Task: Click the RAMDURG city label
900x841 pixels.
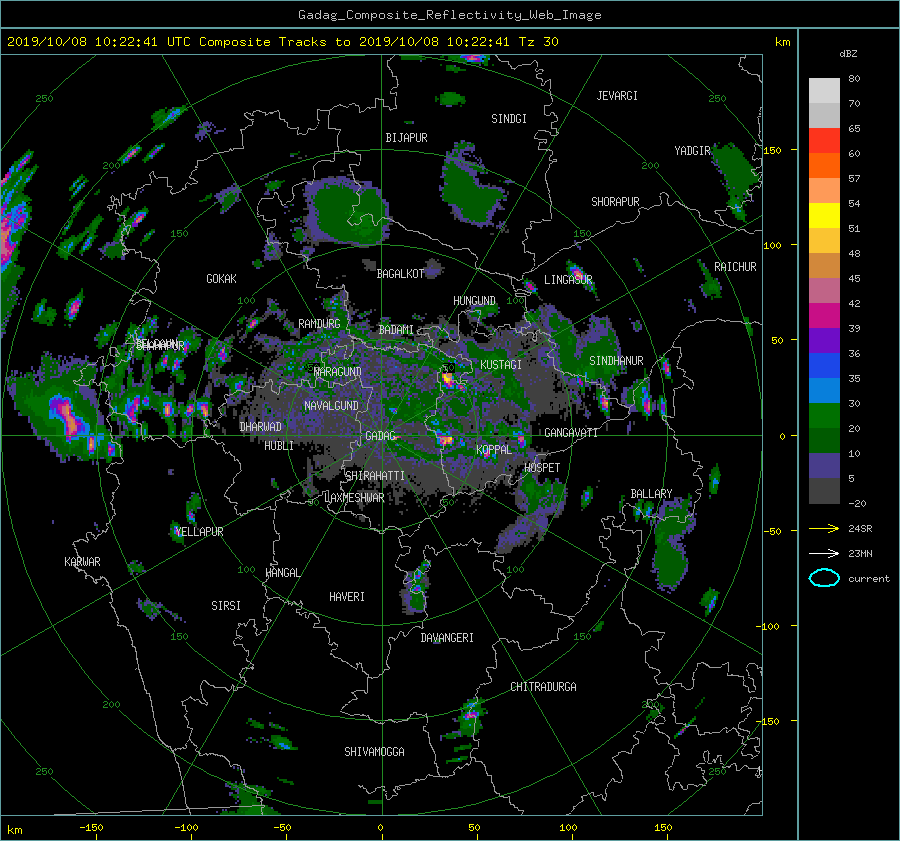Action: click(x=319, y=324)
